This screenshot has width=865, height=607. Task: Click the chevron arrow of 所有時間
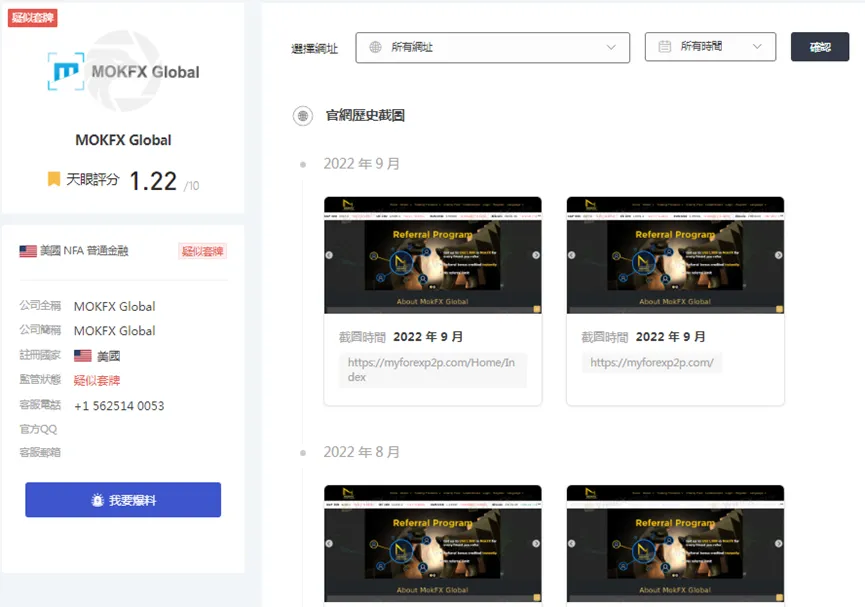tap(757, 46)
